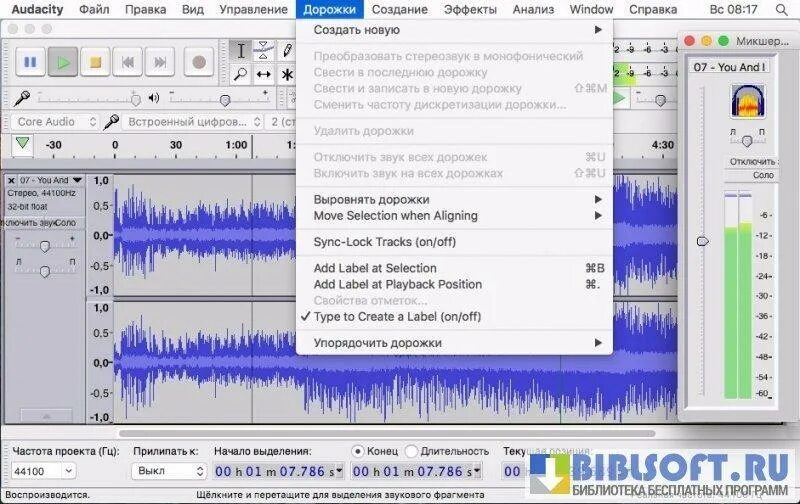
Task: Open the Snap To 'Выкл' dropdown
Action: pos(169,471)
